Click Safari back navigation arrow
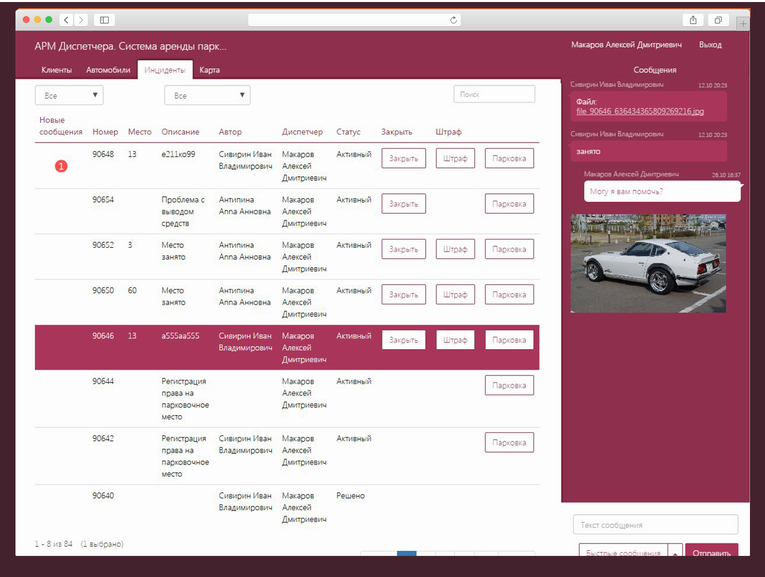Image resolution: width=765 pixels, height=577 pixels. 66,20
